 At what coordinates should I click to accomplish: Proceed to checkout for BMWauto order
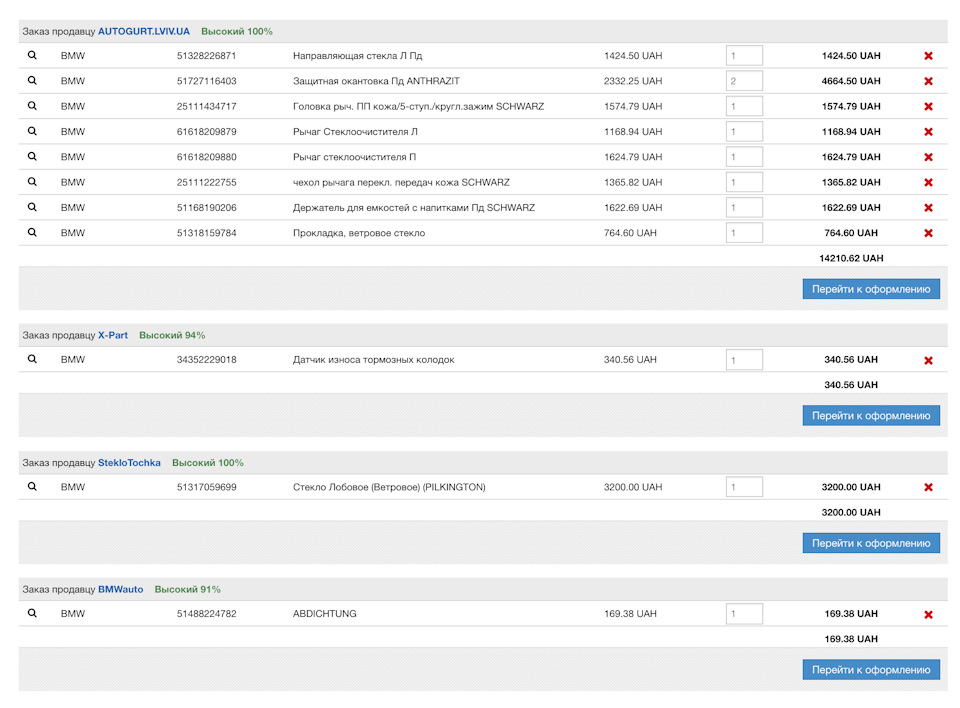870,669
